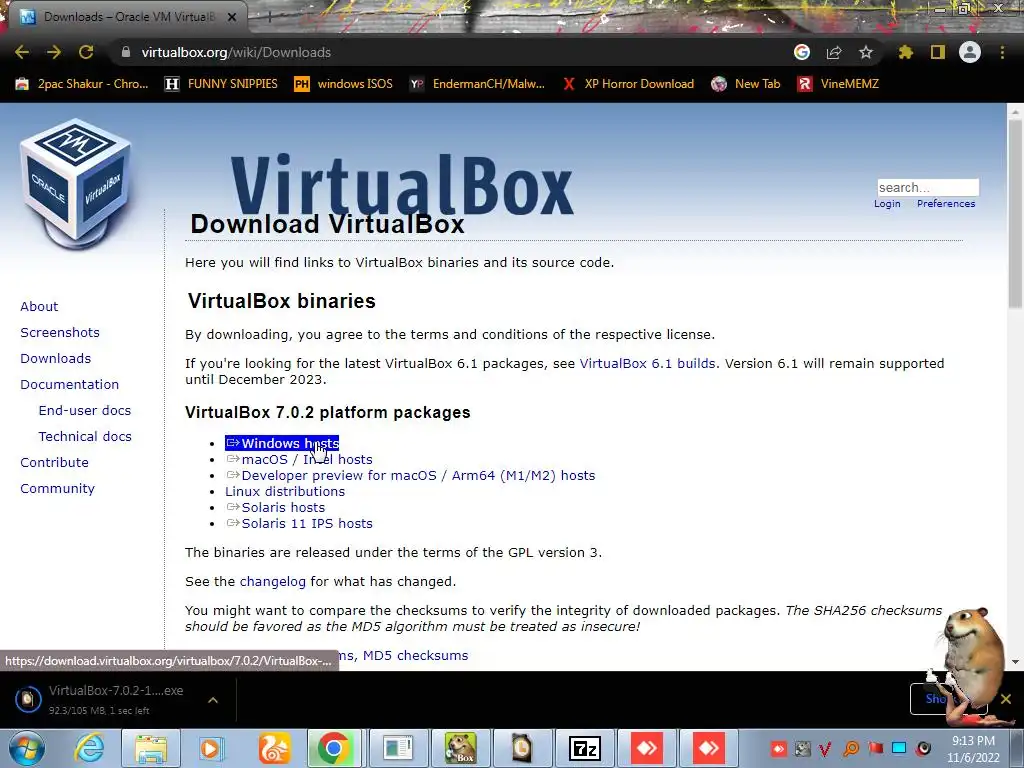Download the Windows hosts package
Screen dimensions: 1024x768
pyautogui.click(x=282, y=443)
